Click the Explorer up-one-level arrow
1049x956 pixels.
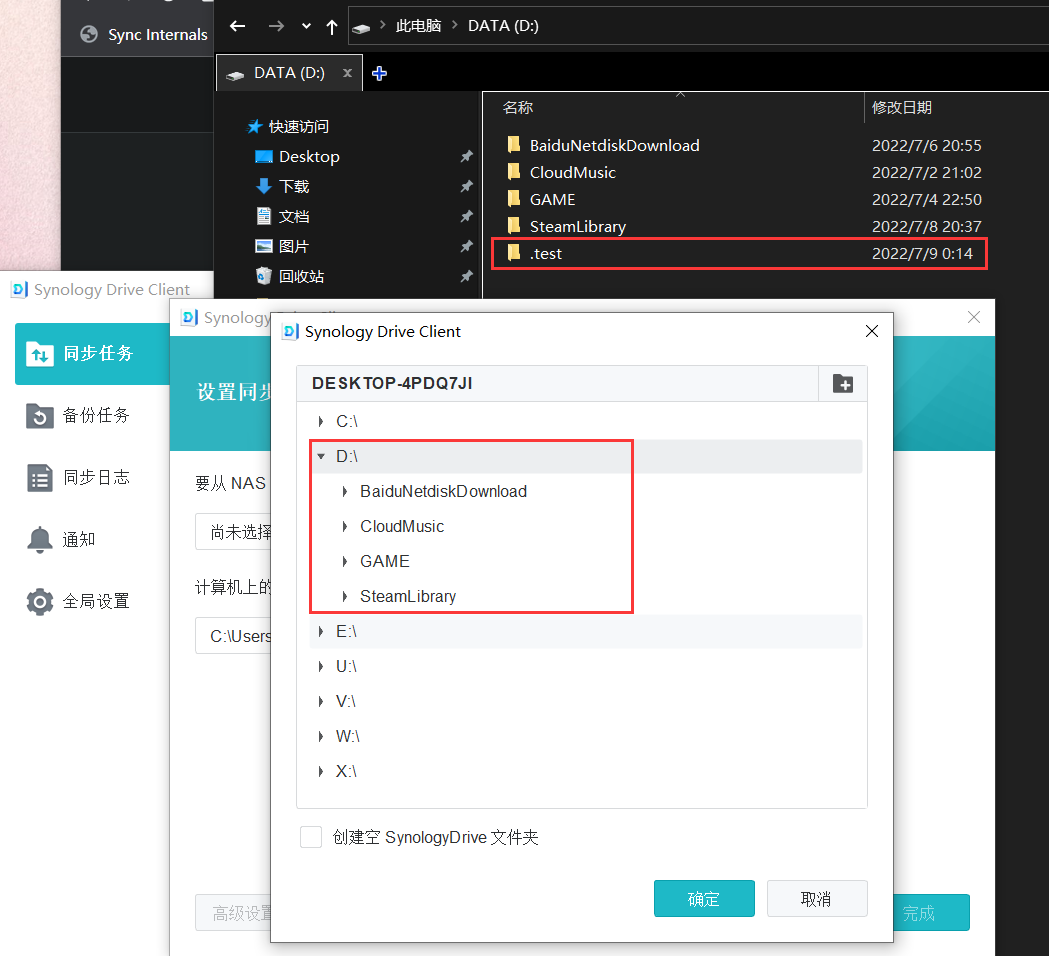(332, 27)
